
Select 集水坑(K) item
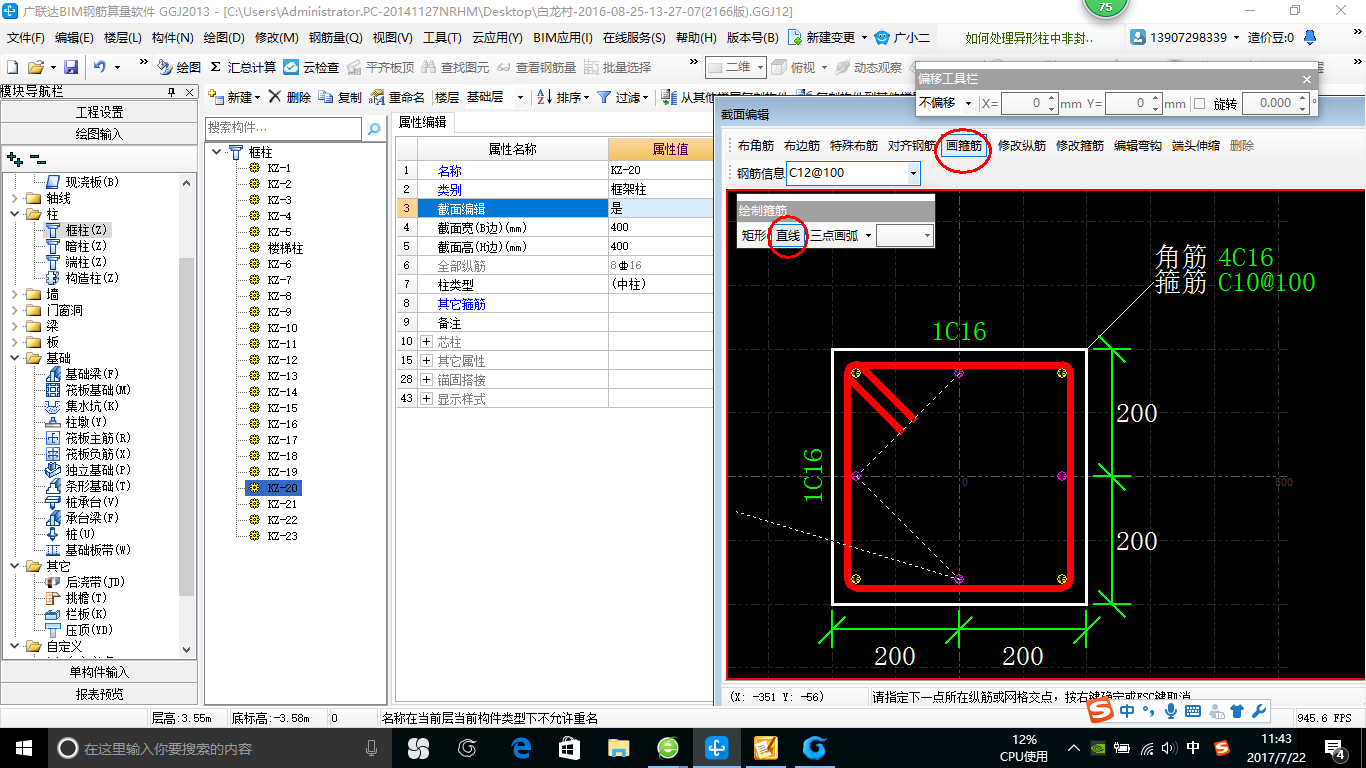(83, 406)
